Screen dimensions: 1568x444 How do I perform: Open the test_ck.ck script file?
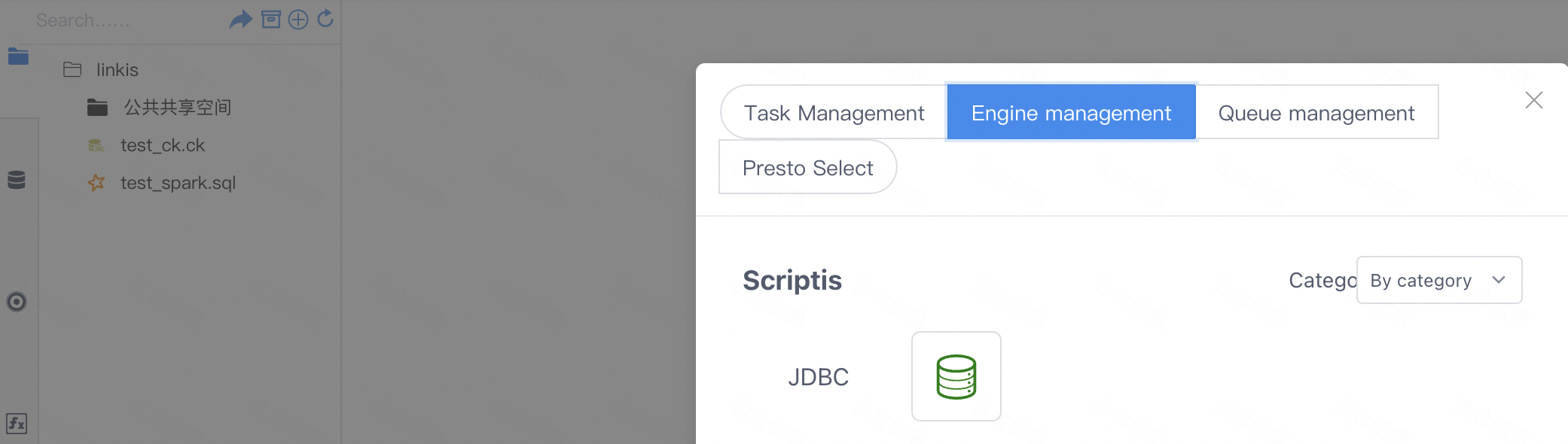tap(162, 145)
